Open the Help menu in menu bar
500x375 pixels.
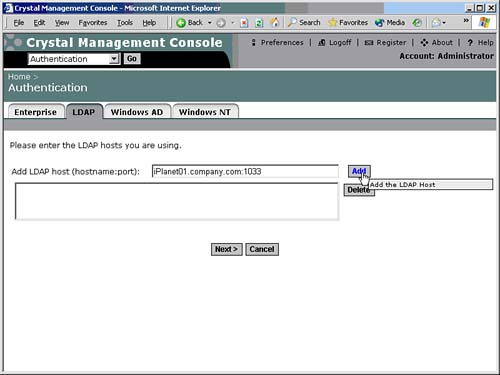(149, 23)
